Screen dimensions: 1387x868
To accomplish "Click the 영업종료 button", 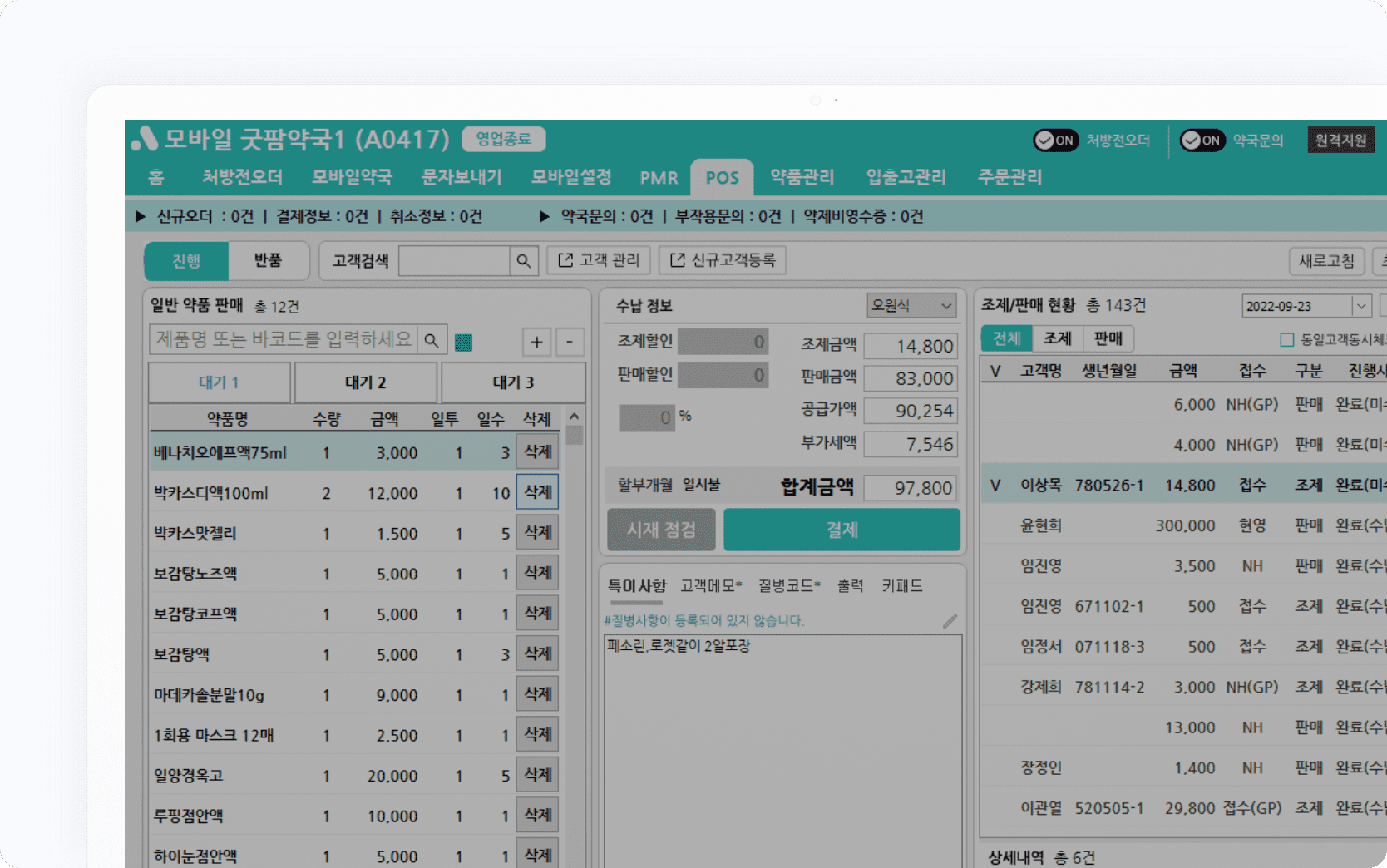I will (503, 139).
